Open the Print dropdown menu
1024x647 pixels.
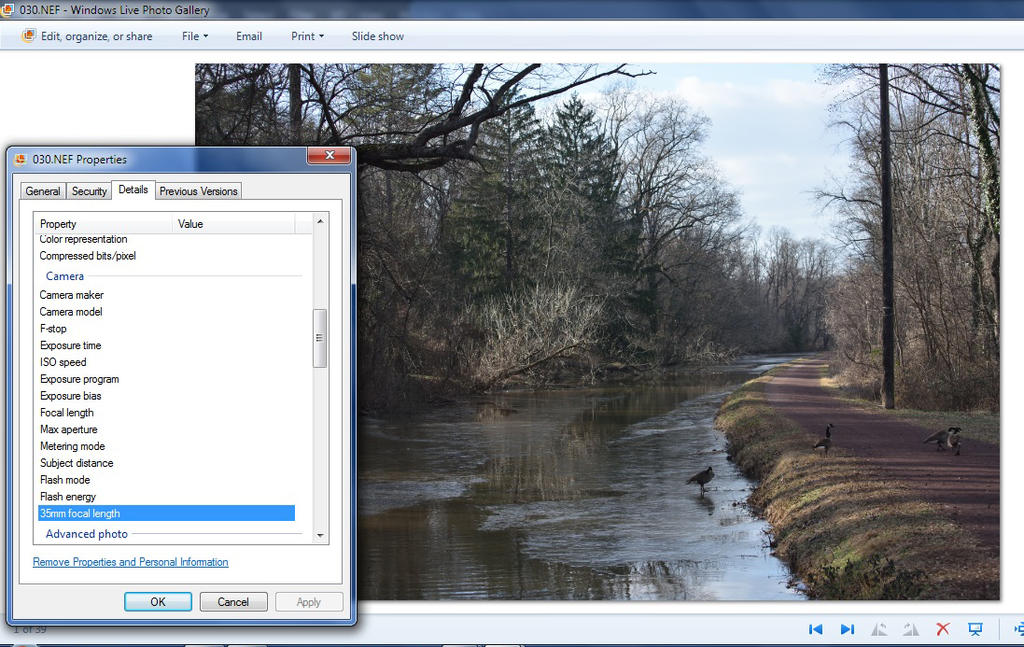click(307, 36)
